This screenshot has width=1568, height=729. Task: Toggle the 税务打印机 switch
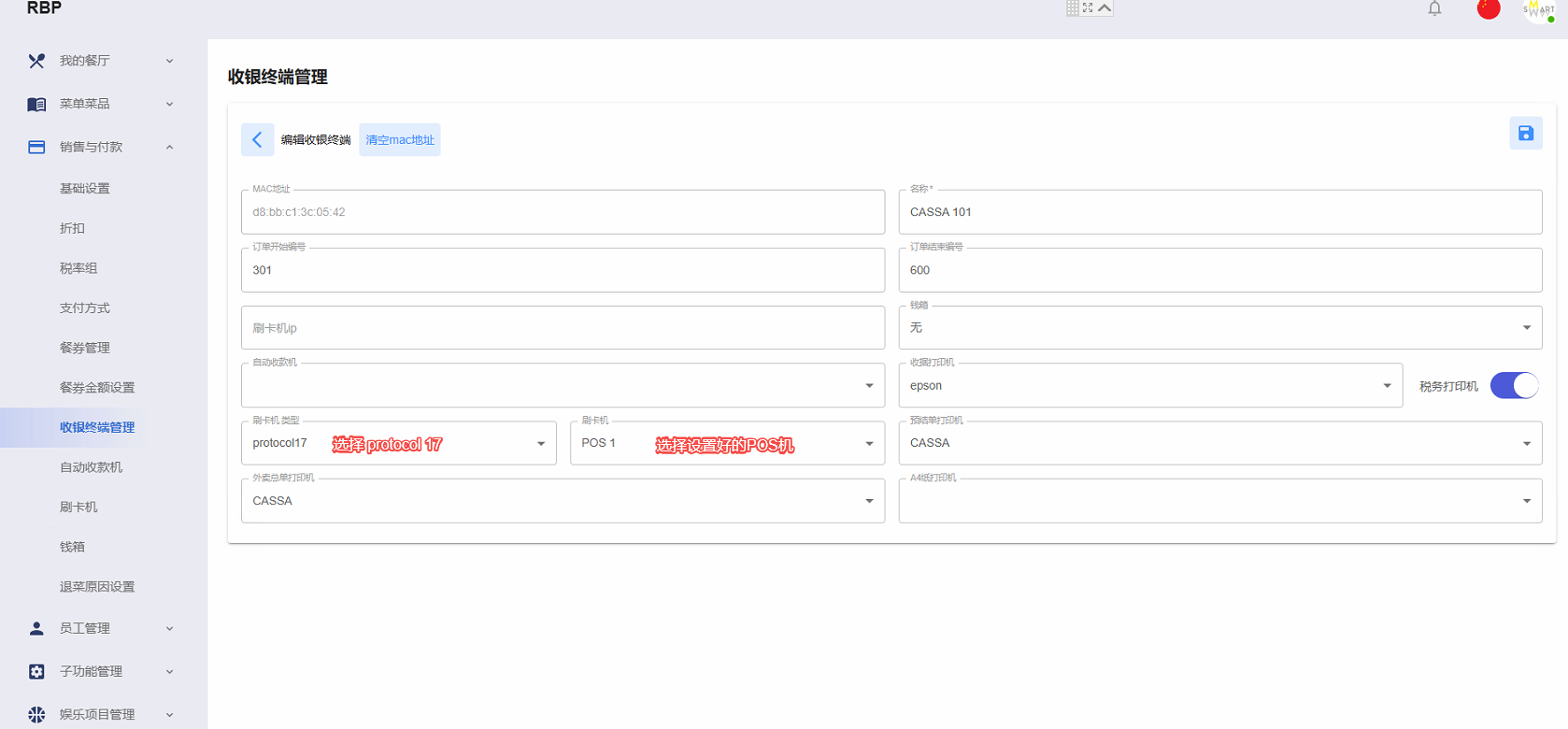coord(1514,385)
